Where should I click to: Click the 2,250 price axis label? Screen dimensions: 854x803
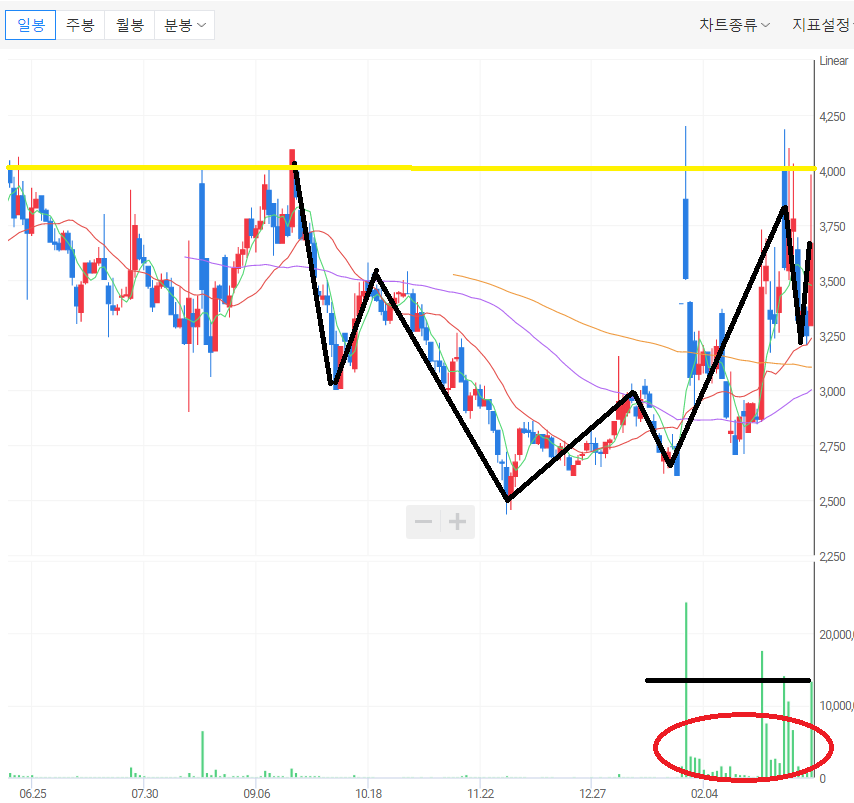832,557
